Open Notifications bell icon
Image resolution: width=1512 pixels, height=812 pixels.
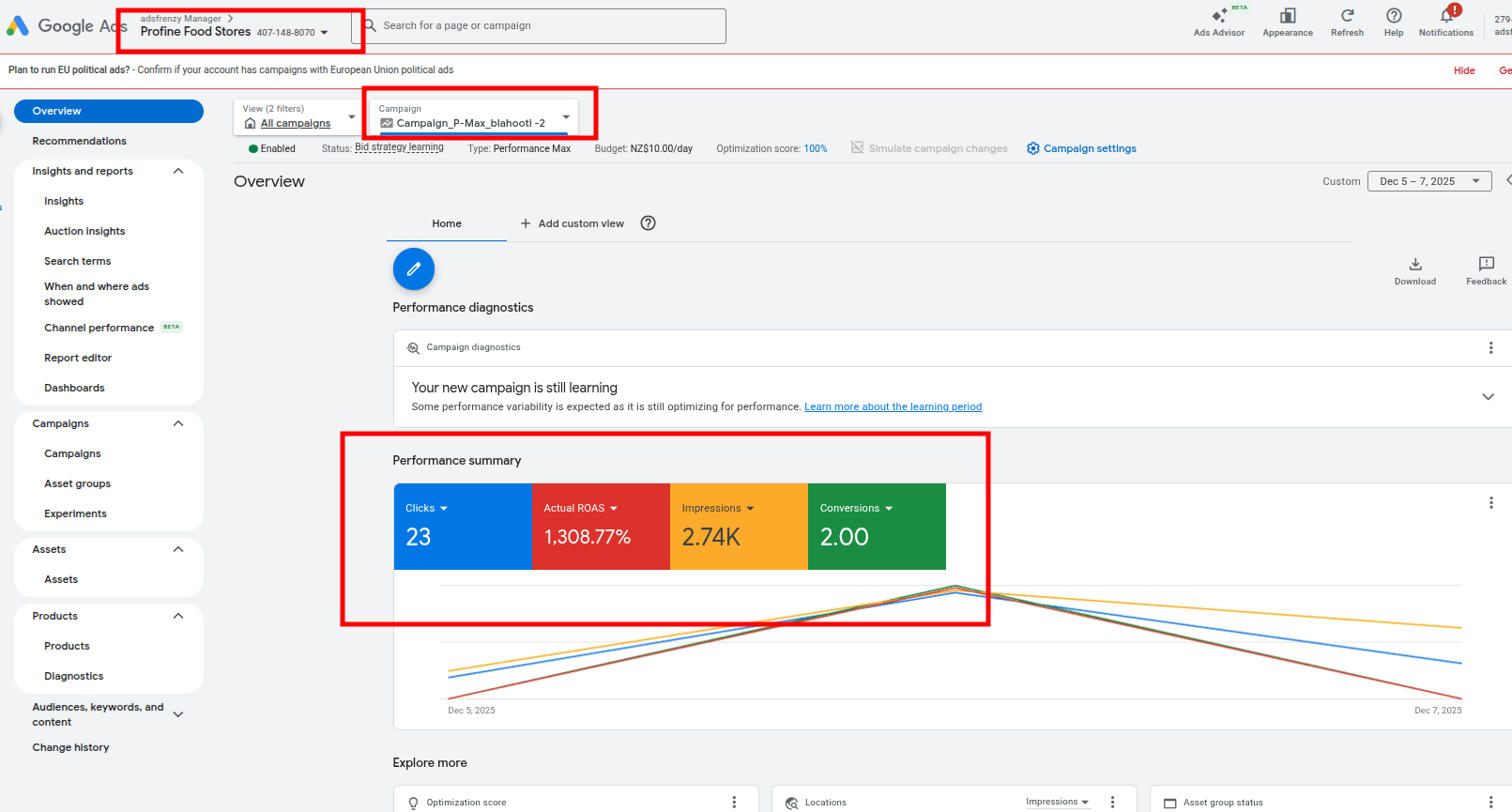[x=1446, y=15]
